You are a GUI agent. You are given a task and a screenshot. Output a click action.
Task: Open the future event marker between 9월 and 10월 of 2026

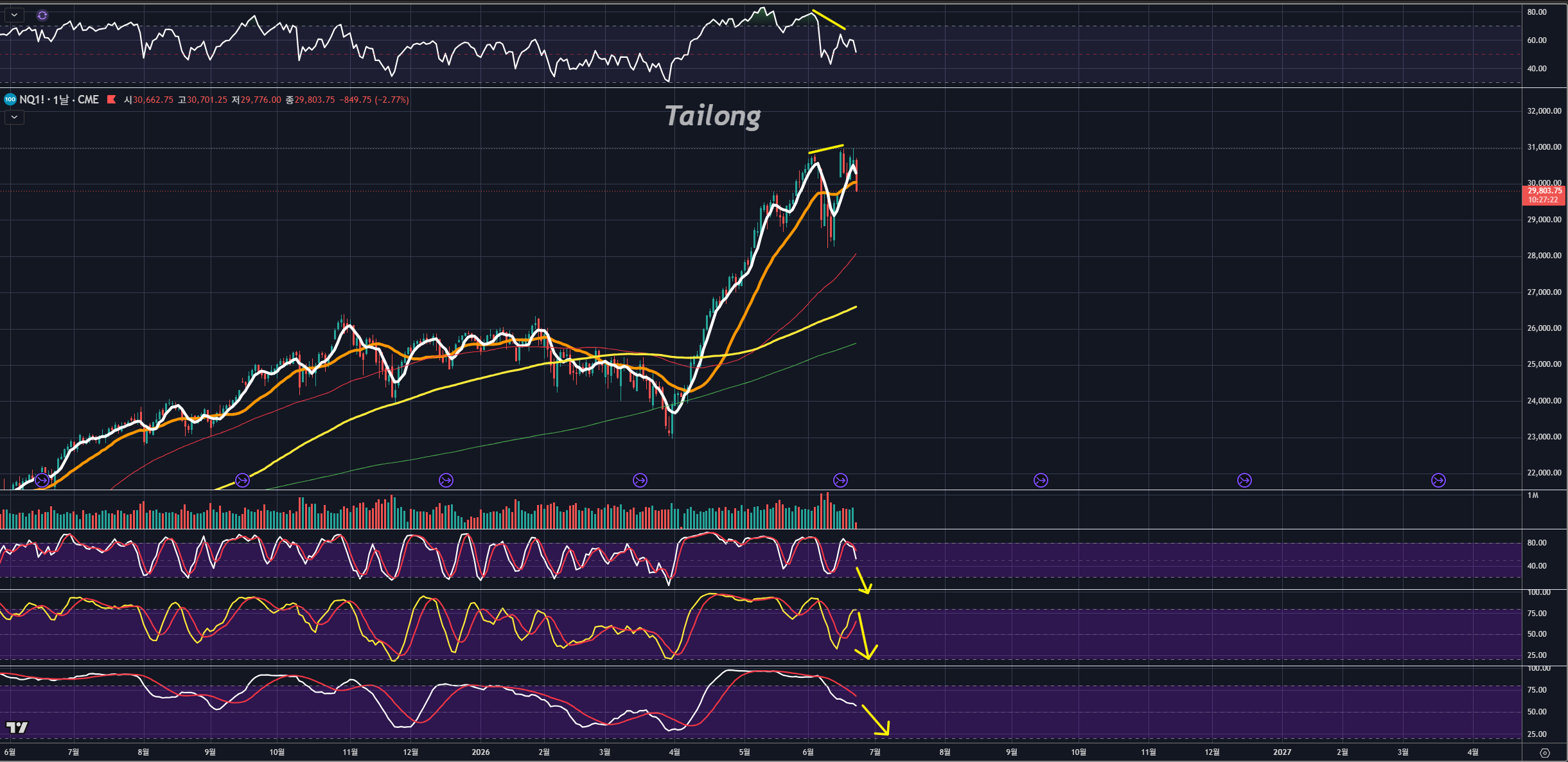pos(1041,480)
